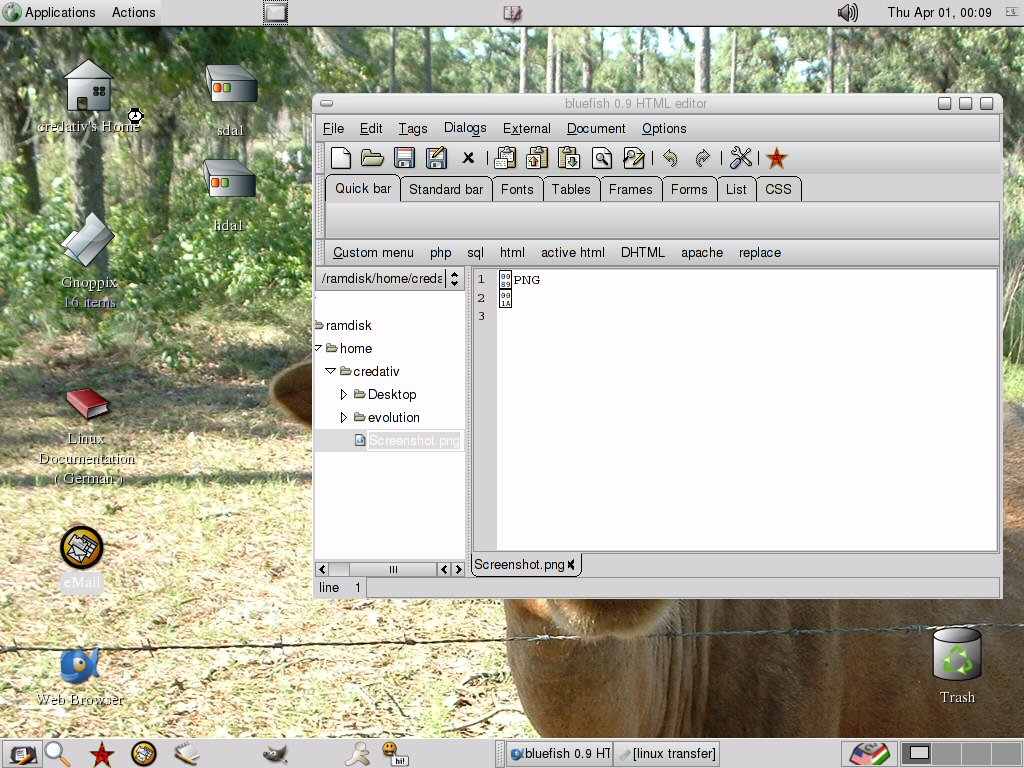The height and width of the screenshot is (768, 1024).
Task: Click the file browser horizontal scrollbar
Action: [x=392, y=569]
